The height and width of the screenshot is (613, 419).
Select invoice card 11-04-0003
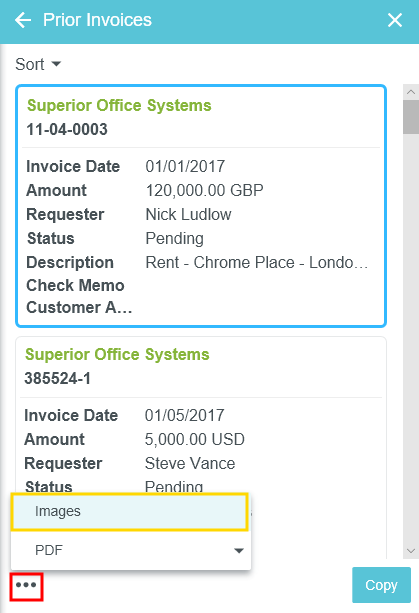tap(201, 206)
